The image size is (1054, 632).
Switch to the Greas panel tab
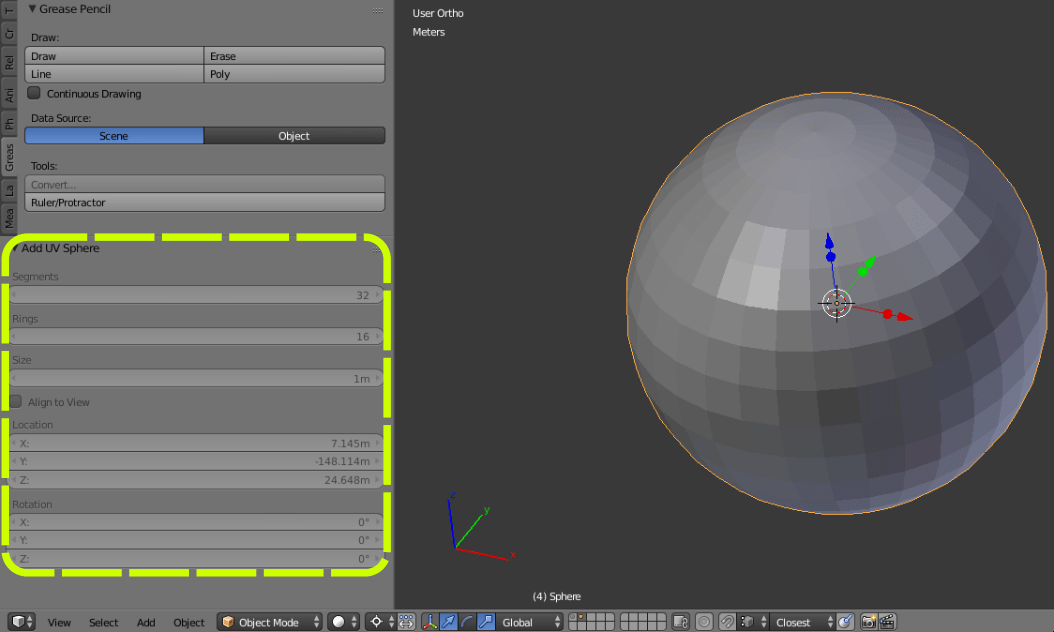pos(9,157)
